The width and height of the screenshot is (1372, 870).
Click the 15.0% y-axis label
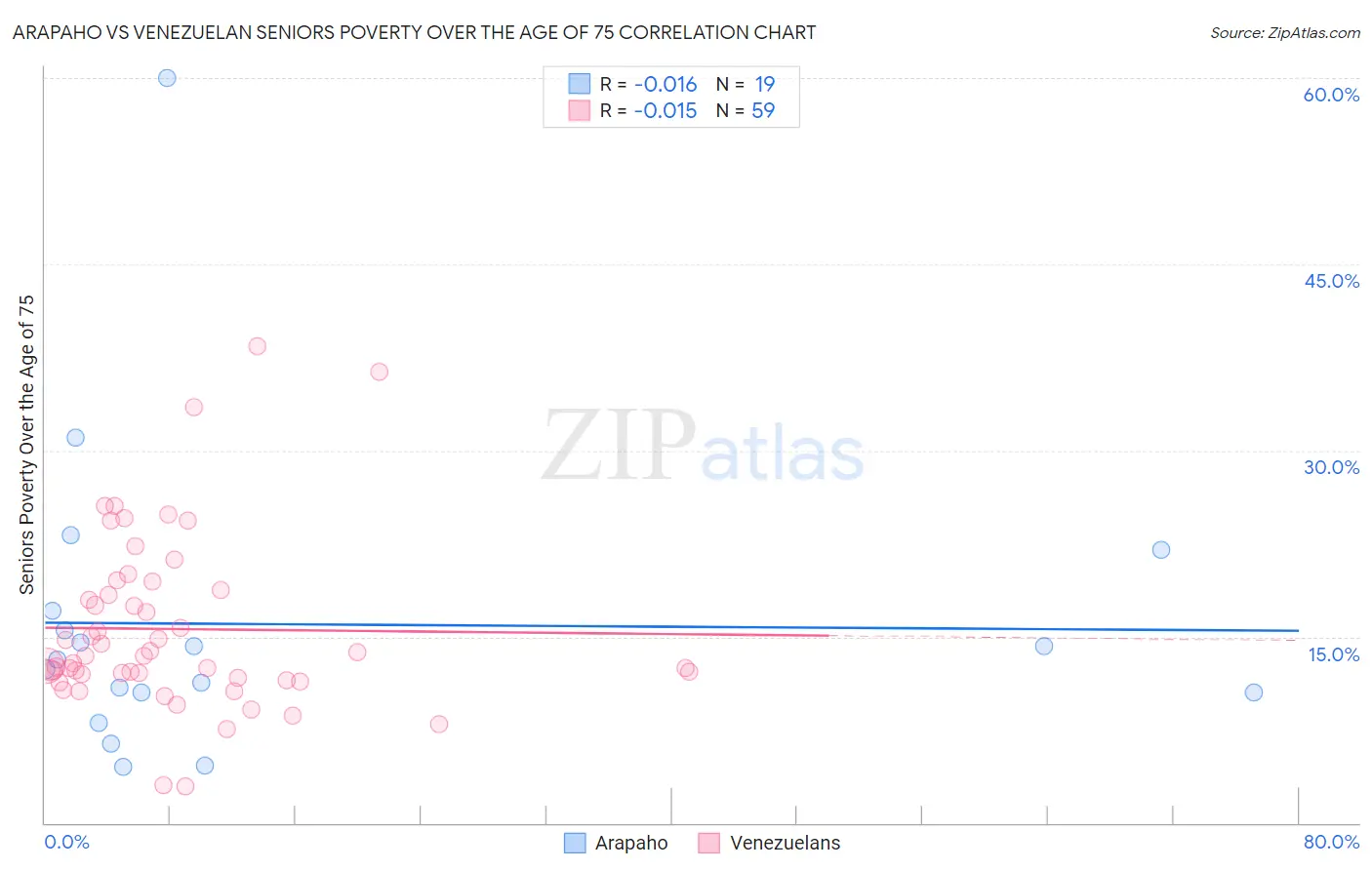point(1333,654)
